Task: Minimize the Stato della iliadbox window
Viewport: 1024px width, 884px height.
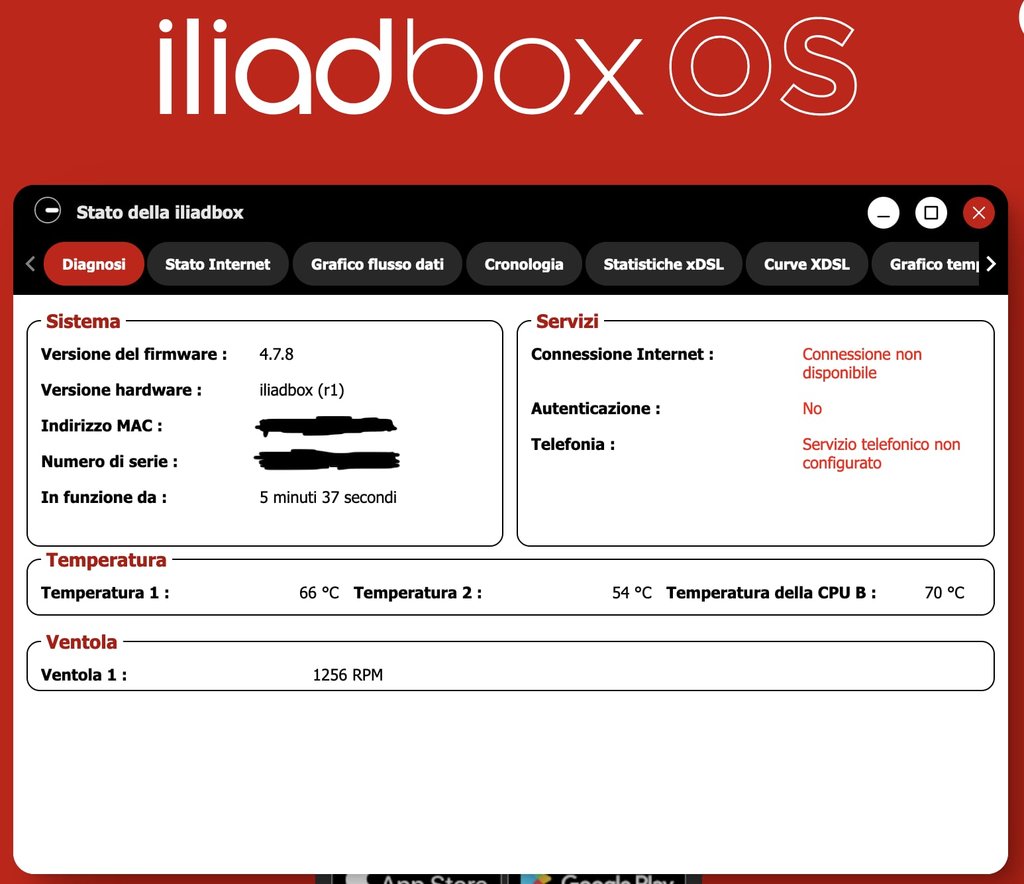Action: (x=883, y=213)
